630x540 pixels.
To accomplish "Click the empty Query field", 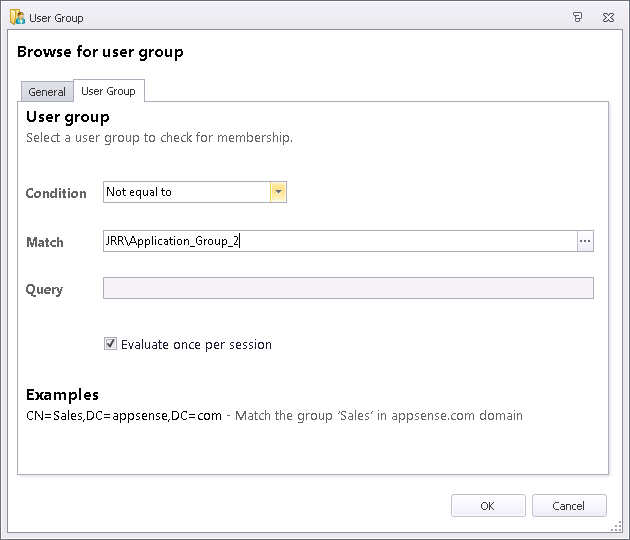I will (348, 288).
